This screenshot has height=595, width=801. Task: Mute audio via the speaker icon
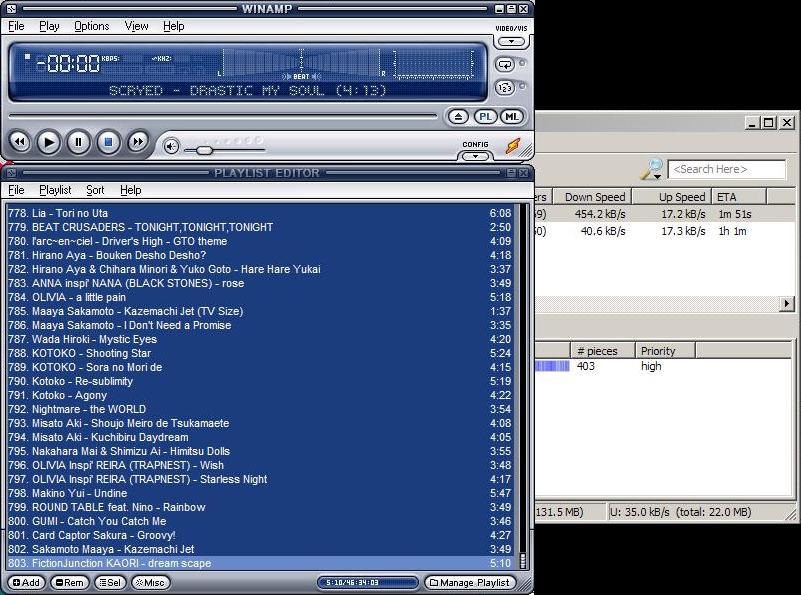coord(171,147)
